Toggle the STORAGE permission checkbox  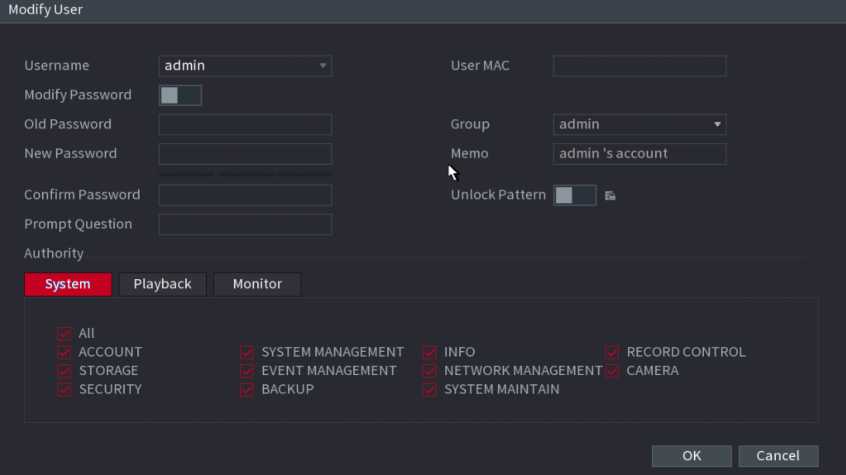65,371
